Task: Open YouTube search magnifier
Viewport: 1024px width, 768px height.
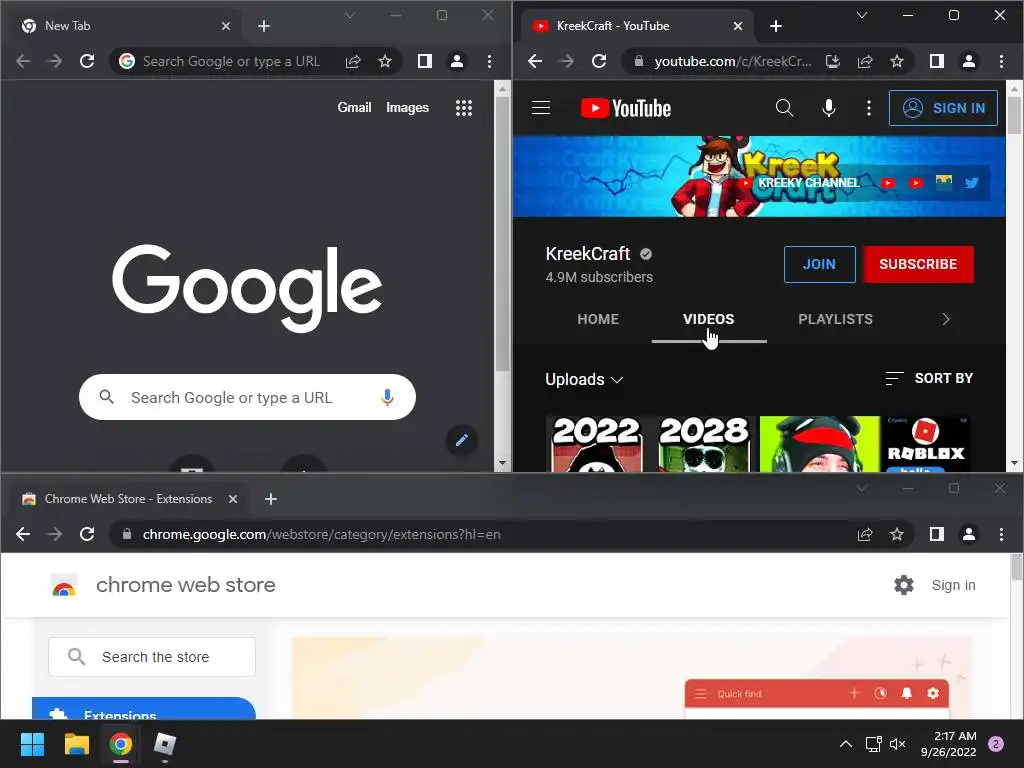Action: coord(784,108)
